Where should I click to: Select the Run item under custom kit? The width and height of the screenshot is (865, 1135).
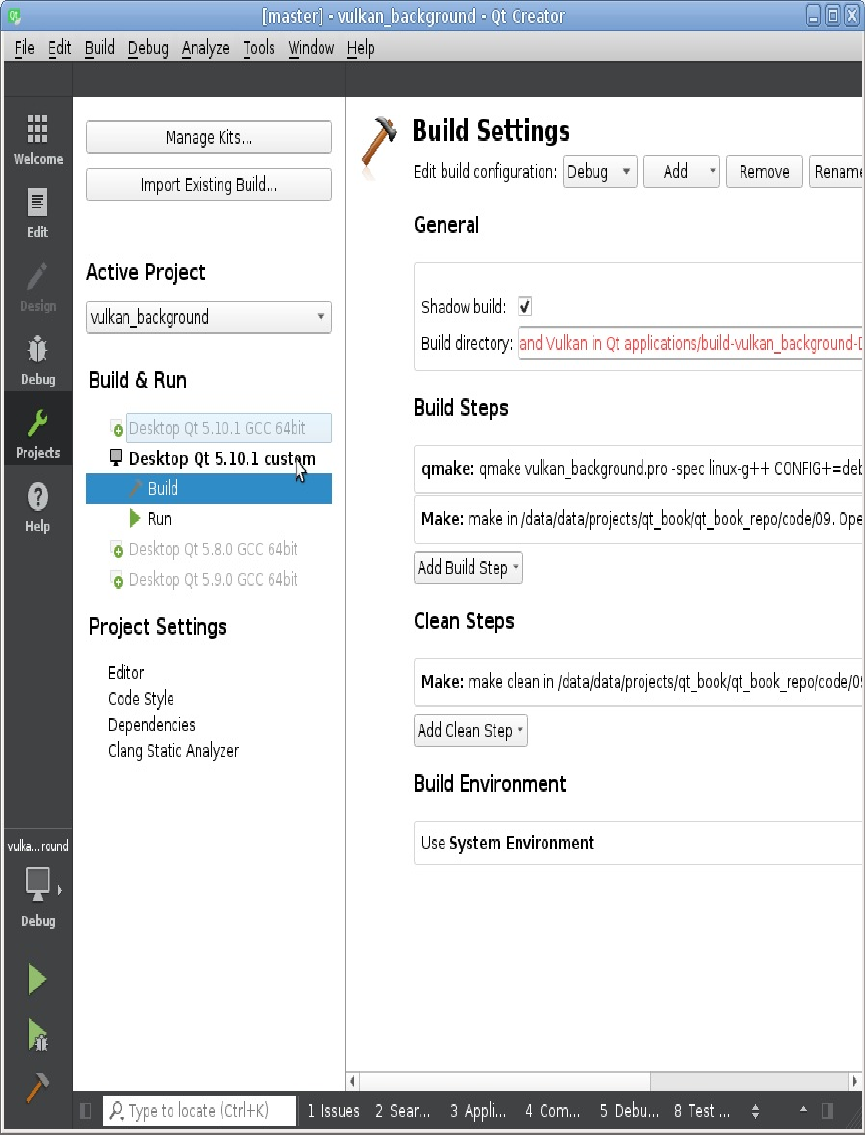tap(159, 519)
